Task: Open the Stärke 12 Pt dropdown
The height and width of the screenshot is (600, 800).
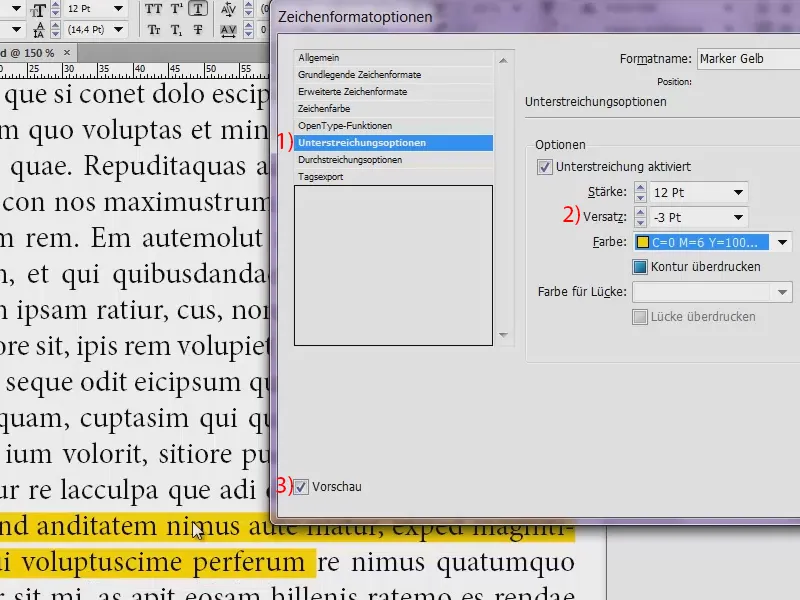Action: click(x=738, y=192)
